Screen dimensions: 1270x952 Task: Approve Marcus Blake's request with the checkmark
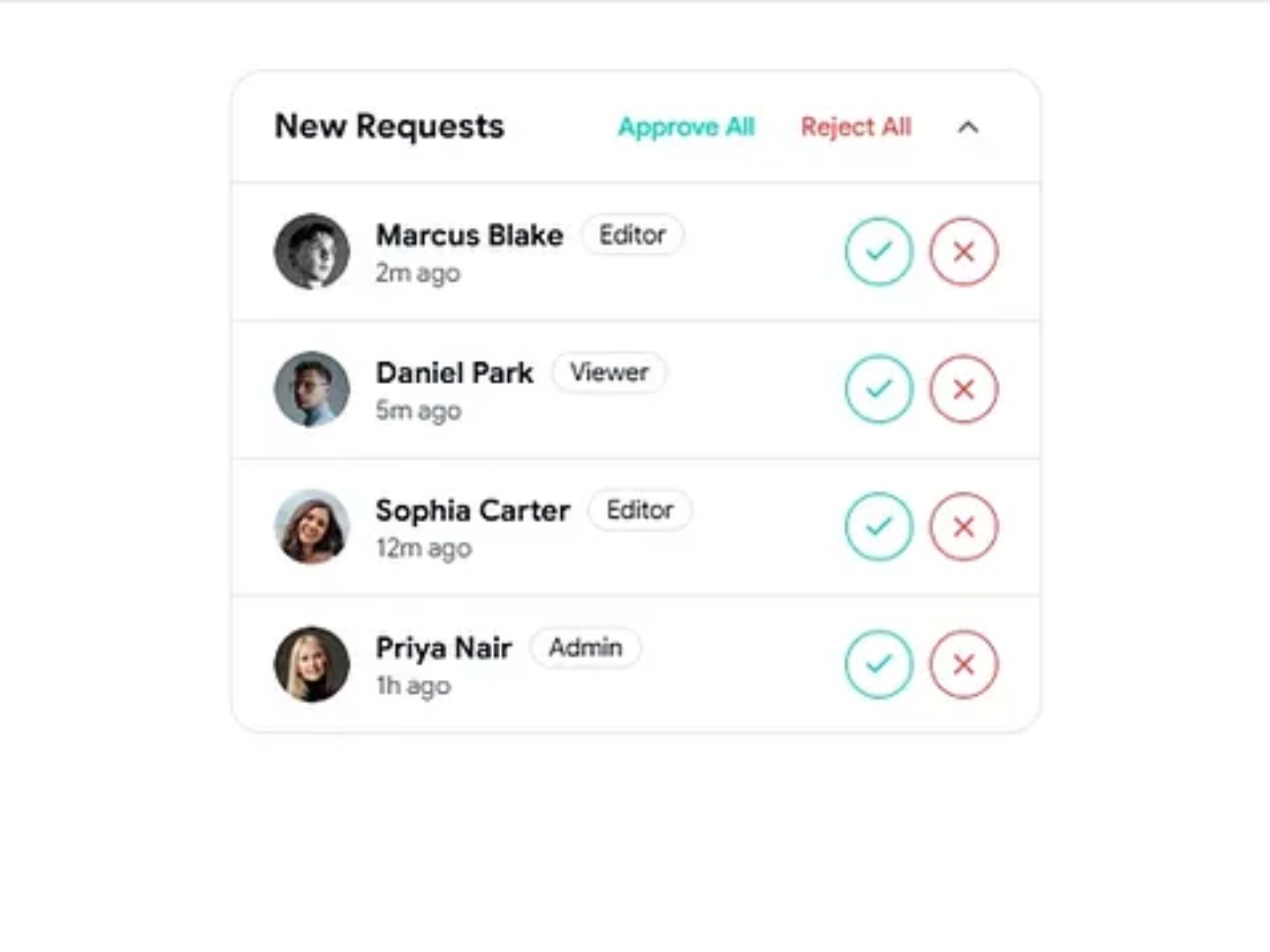click(879, 251)
